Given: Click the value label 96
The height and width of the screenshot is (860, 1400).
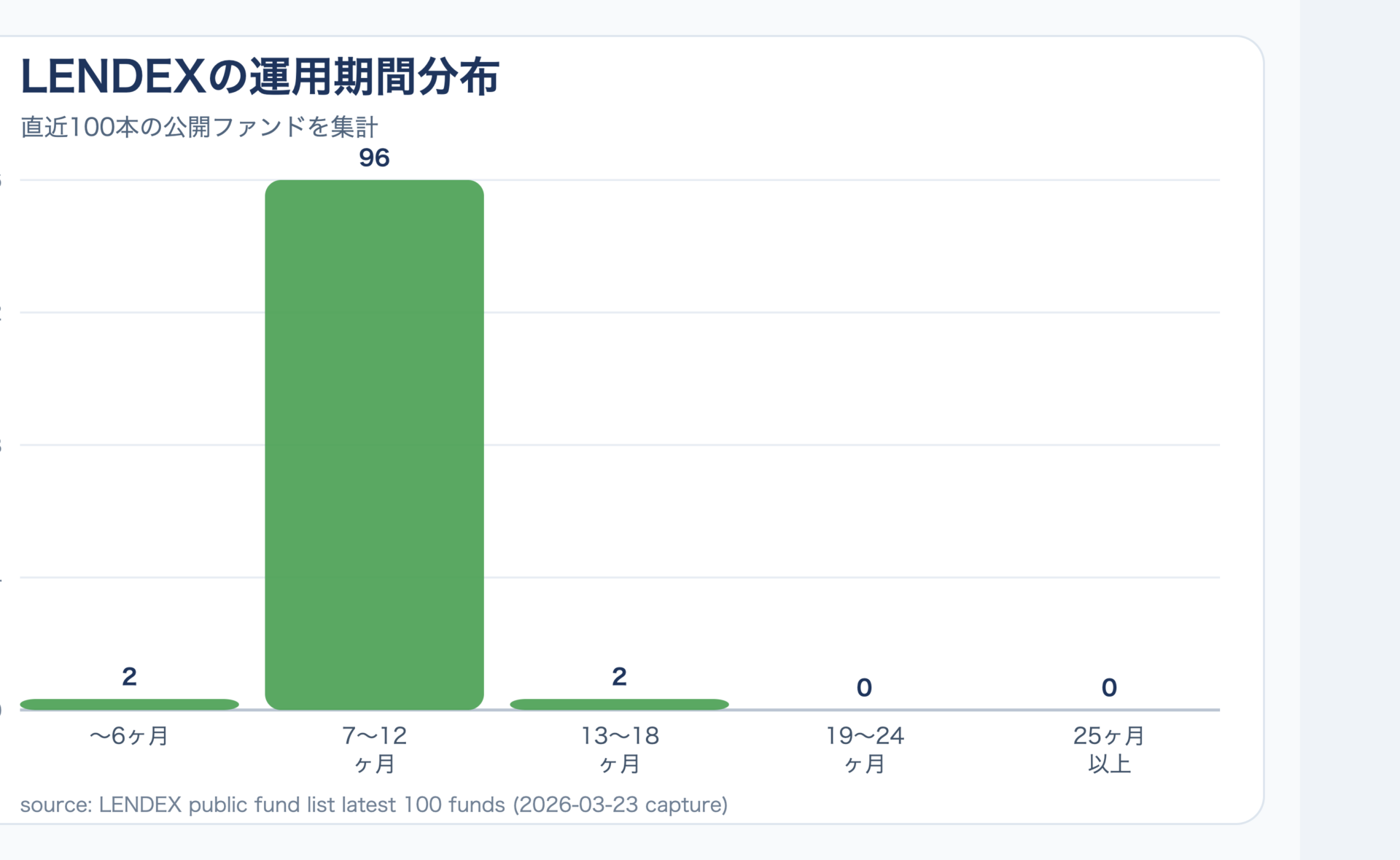Looking at the screenshot, I should 374,158.
